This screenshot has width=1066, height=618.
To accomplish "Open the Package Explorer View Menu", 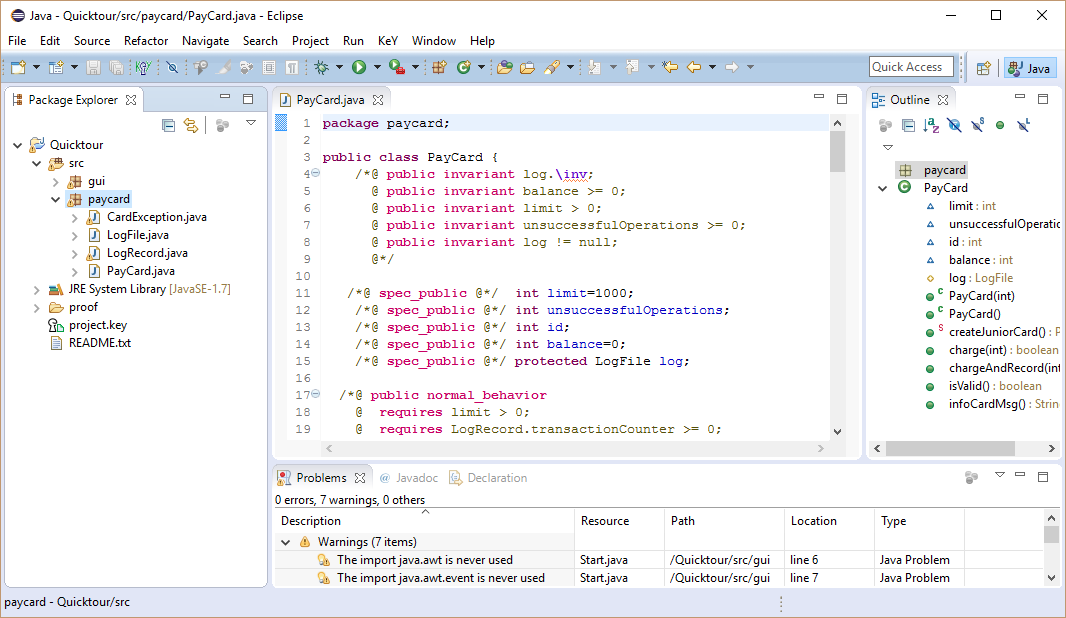I will point(251,123).
